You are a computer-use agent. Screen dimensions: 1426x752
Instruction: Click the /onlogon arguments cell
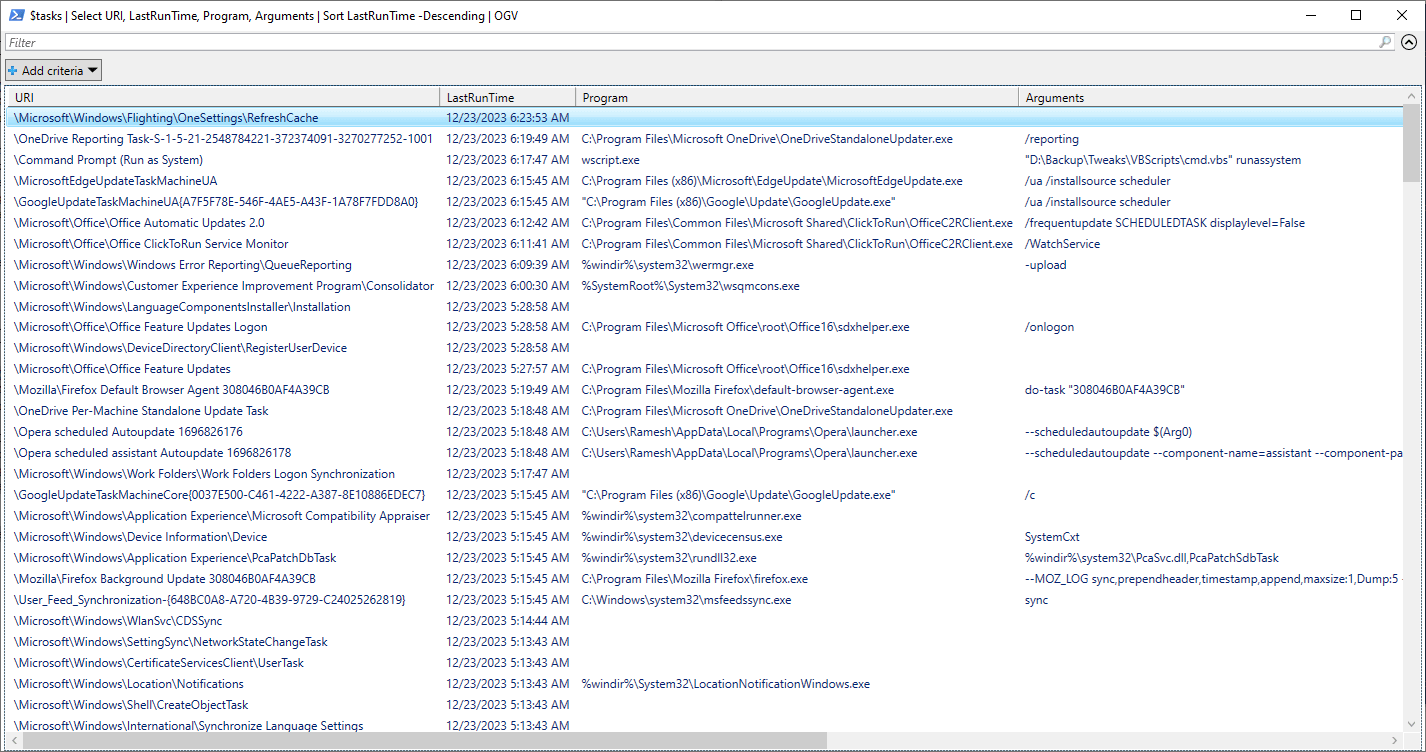pyautogui.click(x=1051, y=327)
